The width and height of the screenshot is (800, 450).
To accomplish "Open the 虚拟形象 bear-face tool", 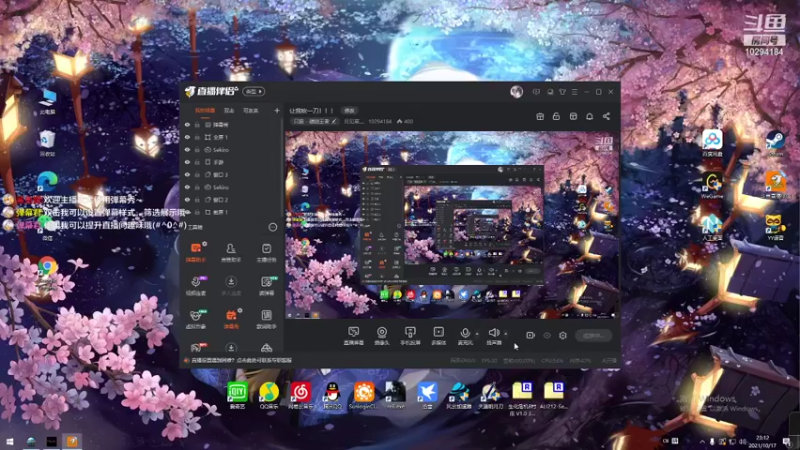I will coord(196,319).
